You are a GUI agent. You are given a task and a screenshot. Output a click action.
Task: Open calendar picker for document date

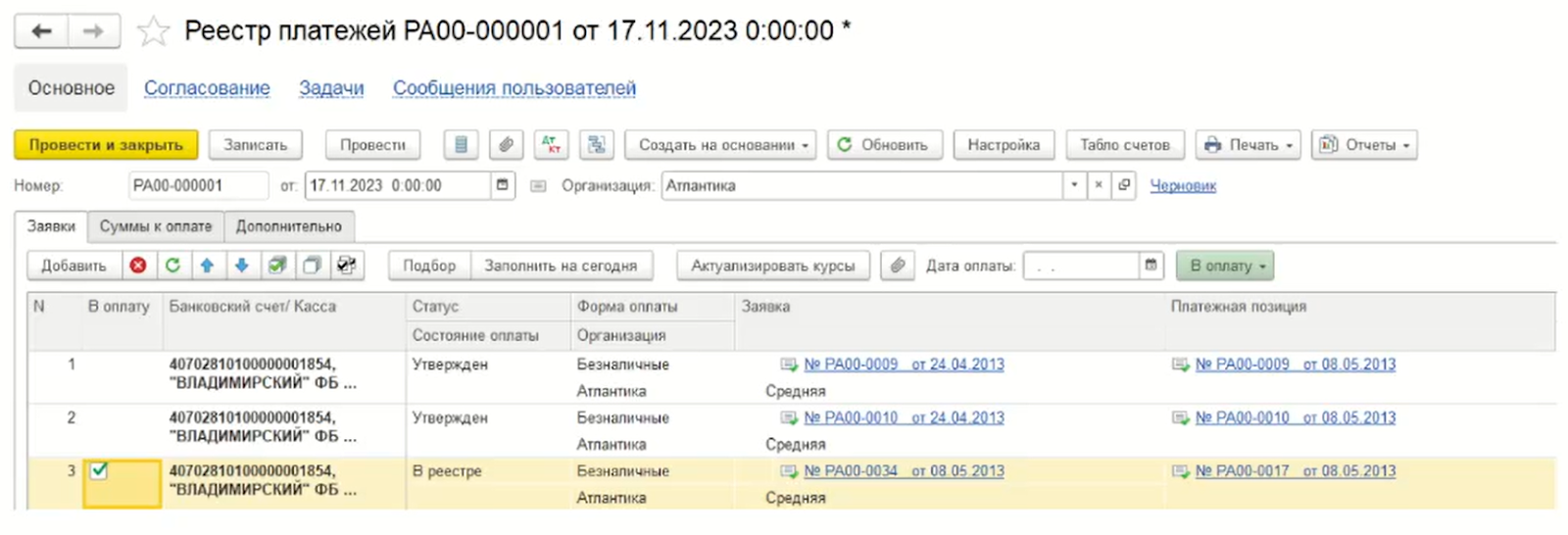pyautogui.click(x=503, y=185)
